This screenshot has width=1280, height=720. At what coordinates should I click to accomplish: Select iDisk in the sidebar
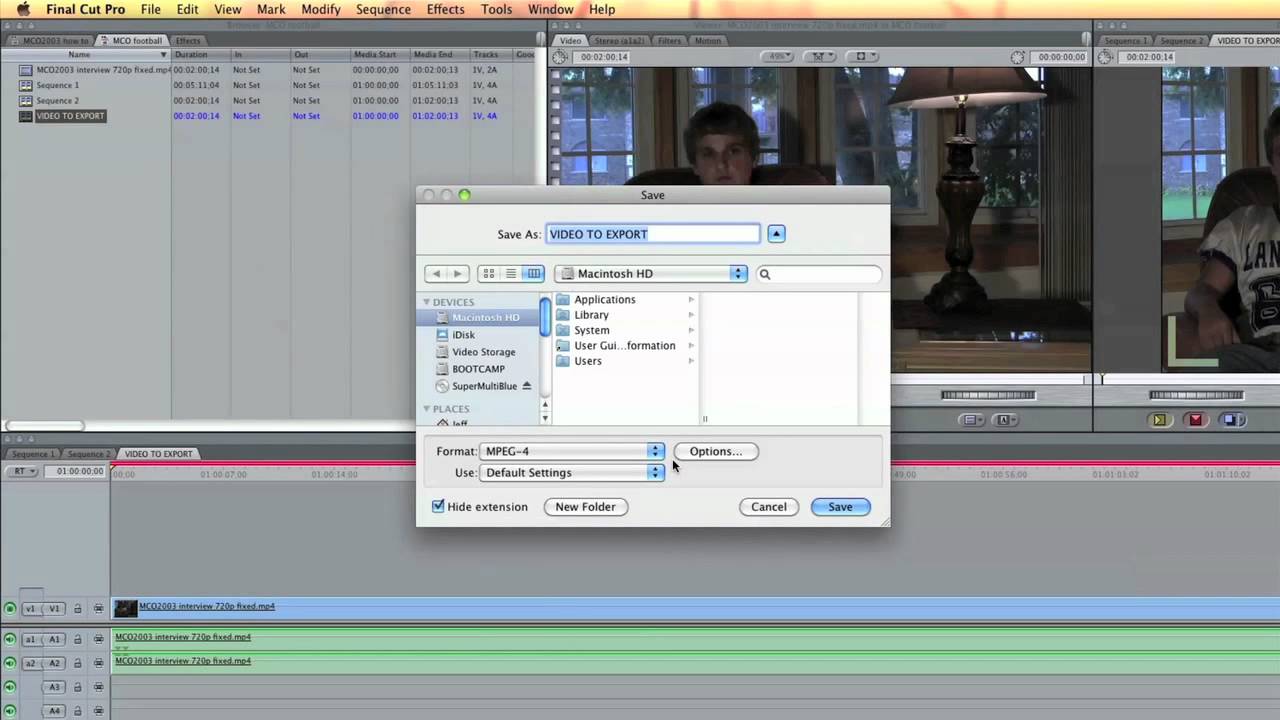pyautogui.click(x=463, y=335)
